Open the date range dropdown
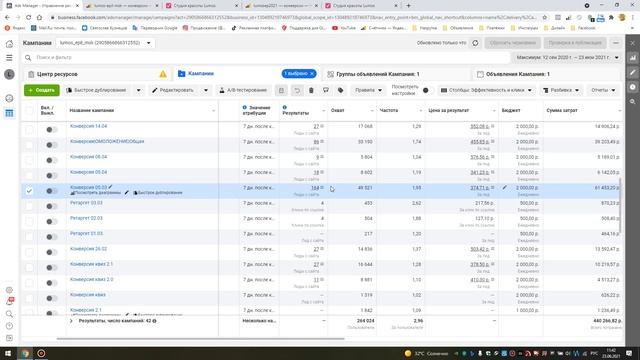This screenshot has height=360, width=640. point(567,58)
